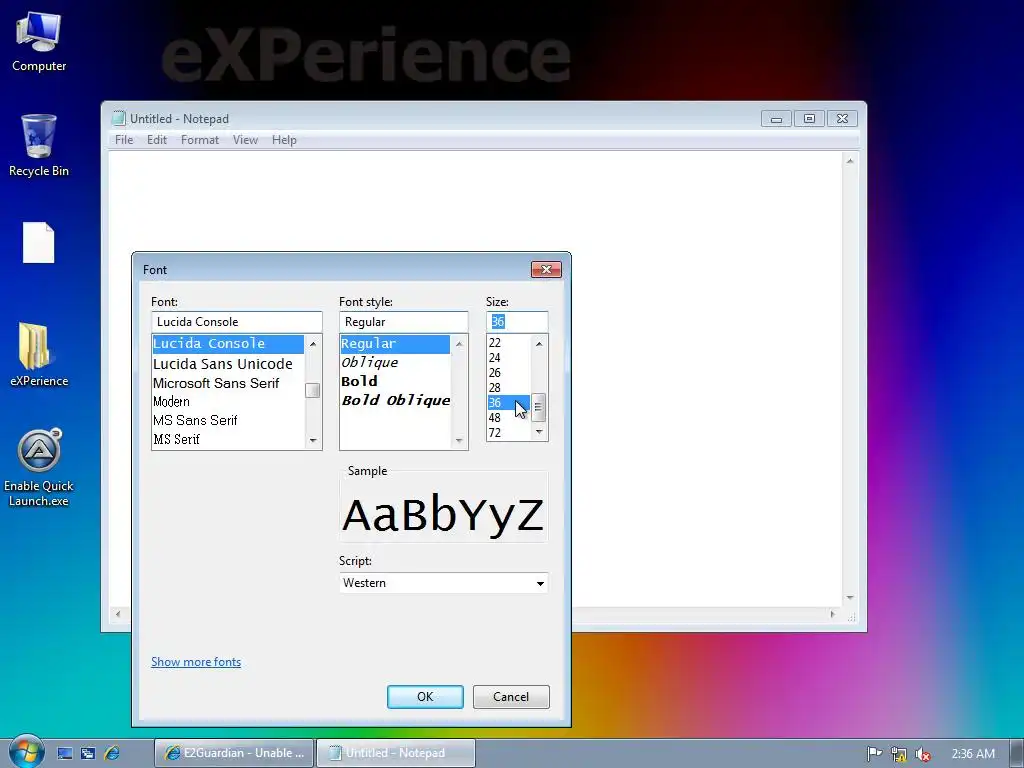
Task: Maximize the Notepad window
Action: tap(809, 118)
